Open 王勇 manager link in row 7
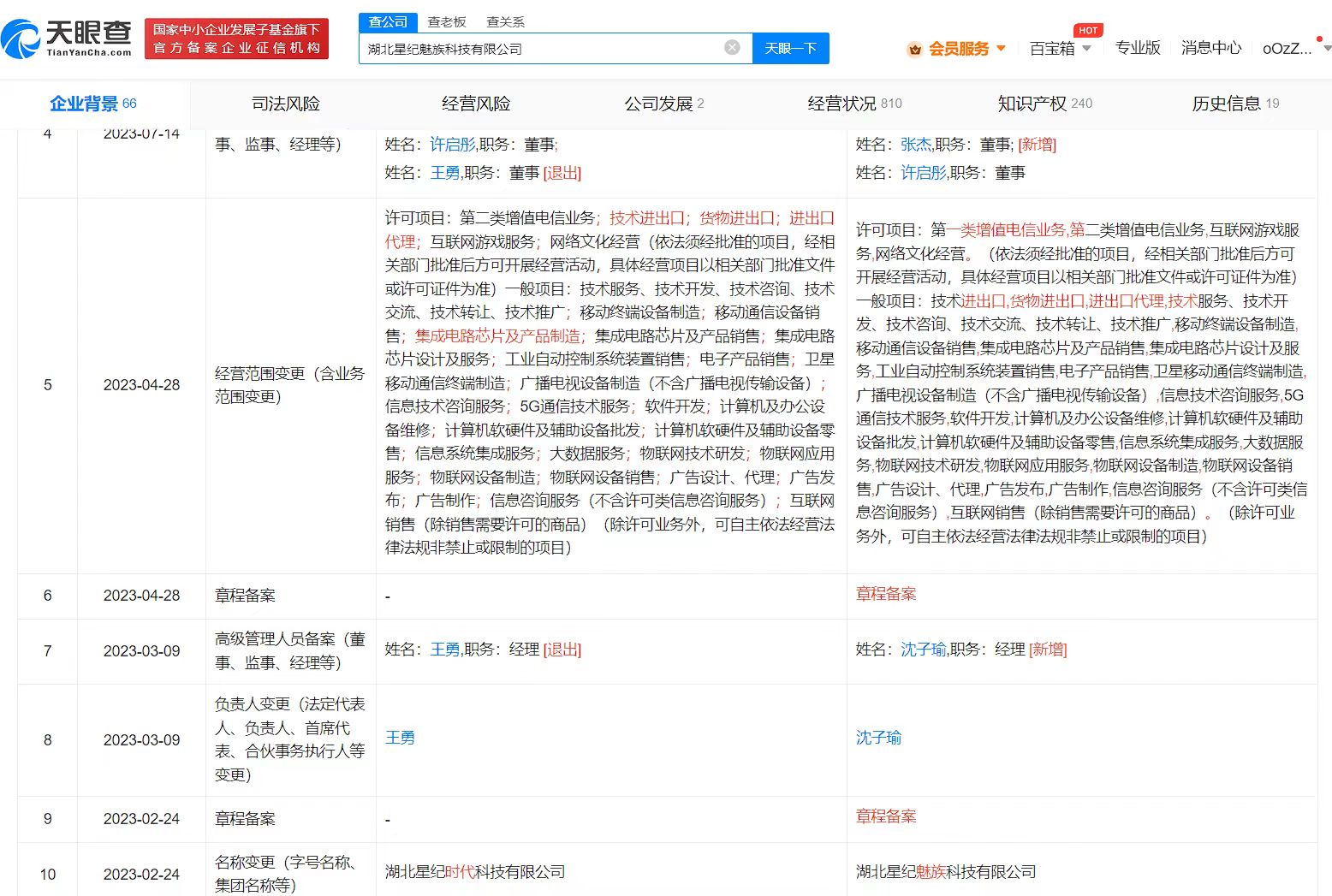Screen dimensions: 1332x896 coord(445,650)
